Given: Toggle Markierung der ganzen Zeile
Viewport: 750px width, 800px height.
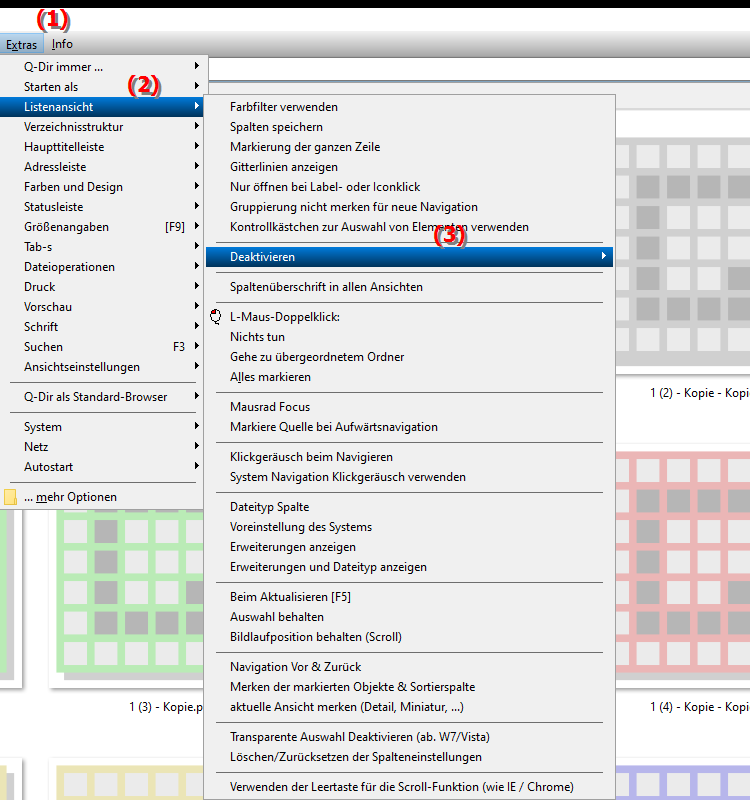Looking at the screenshot, I should tap(409, 147).
